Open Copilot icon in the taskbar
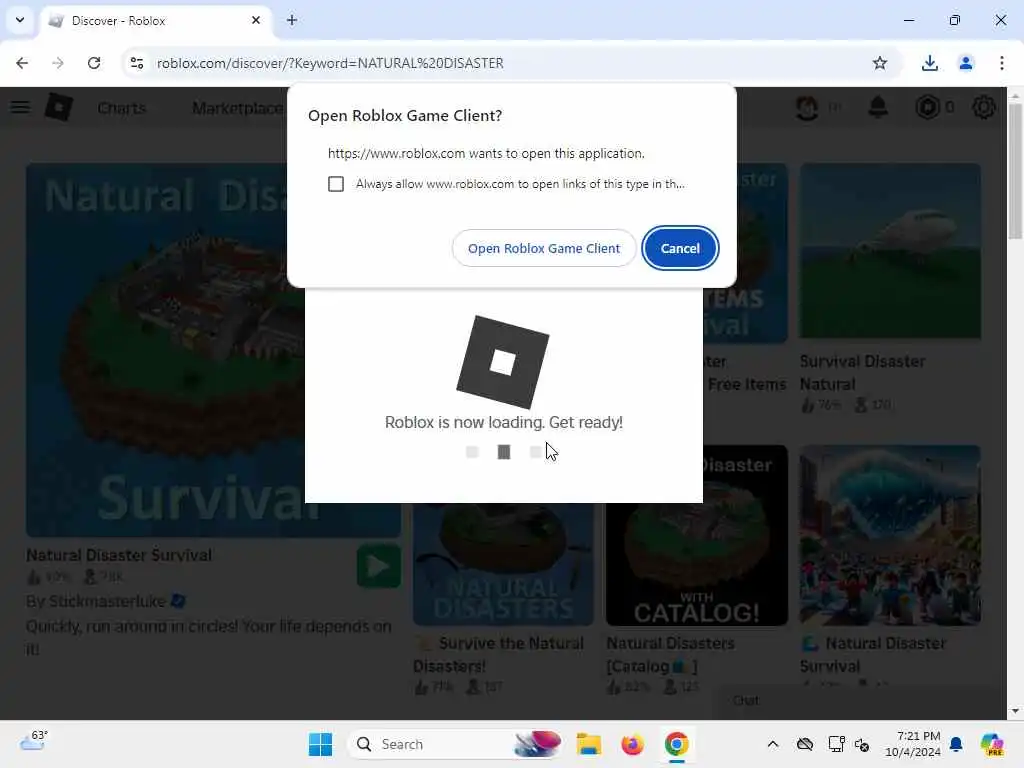Viewport: 1024px width, 768px height. click(x=992, y=744)
